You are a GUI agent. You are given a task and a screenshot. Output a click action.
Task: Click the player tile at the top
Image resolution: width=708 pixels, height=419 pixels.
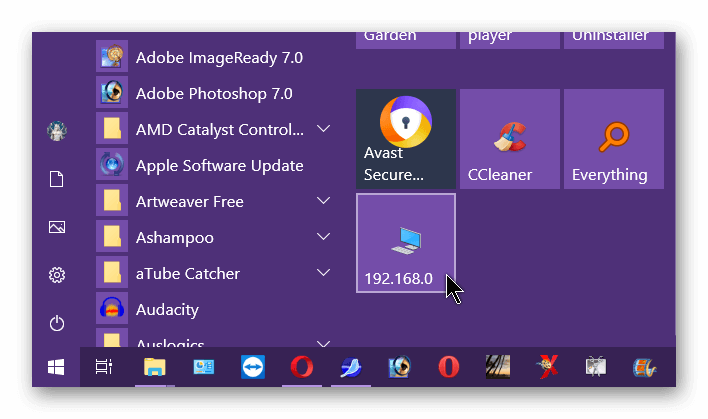[x=510, y=40]
